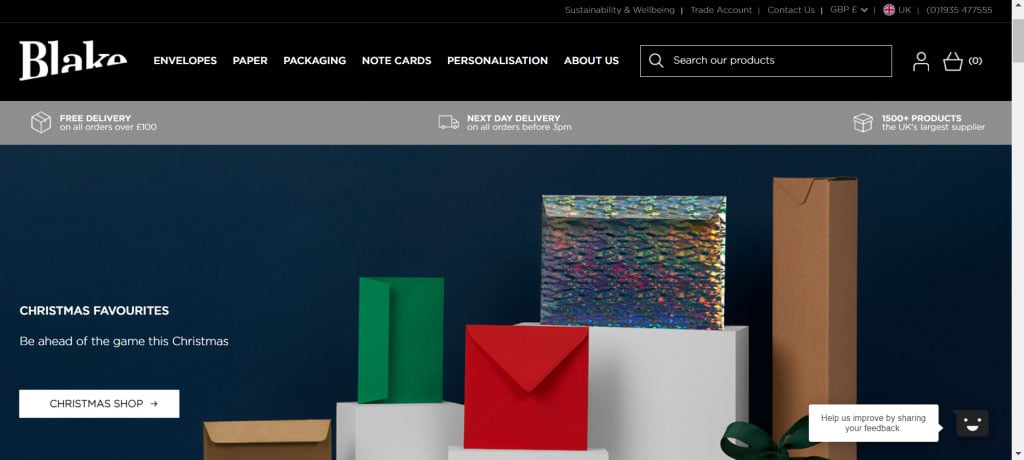
Task: Go to the Christmas Shop
Action: (99, 404)
